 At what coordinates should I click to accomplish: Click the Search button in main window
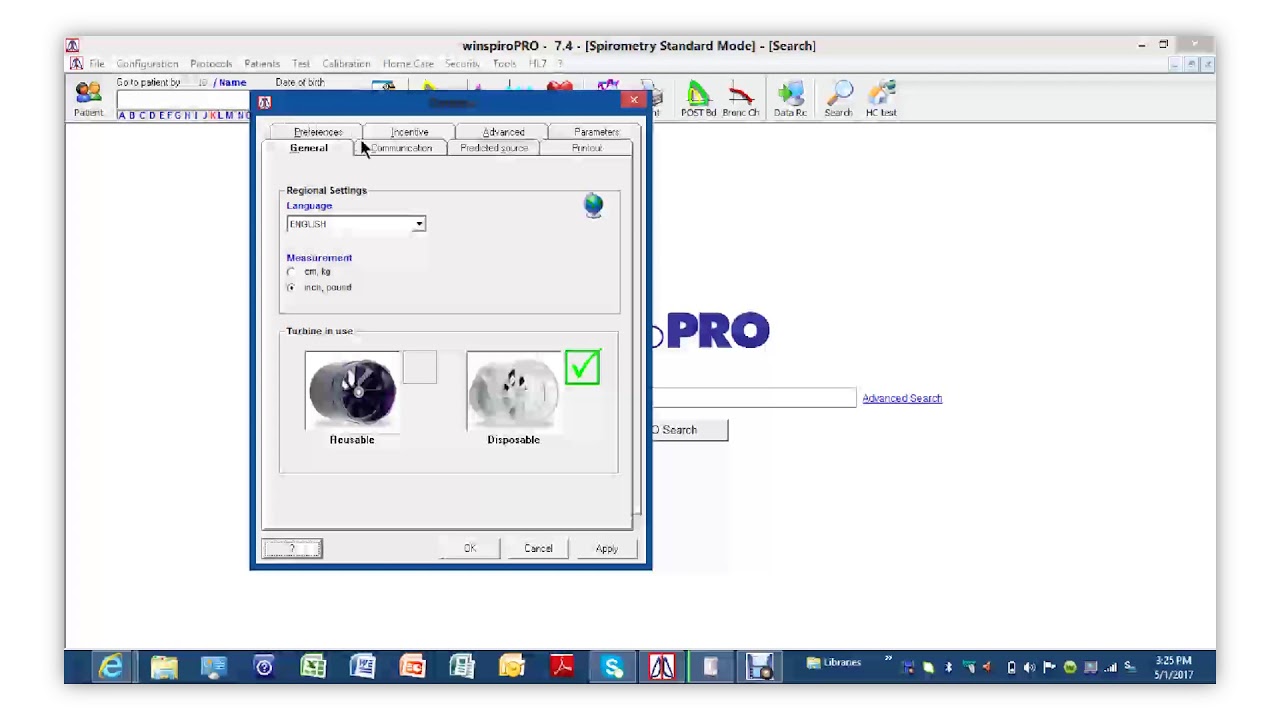pos(689,430)
